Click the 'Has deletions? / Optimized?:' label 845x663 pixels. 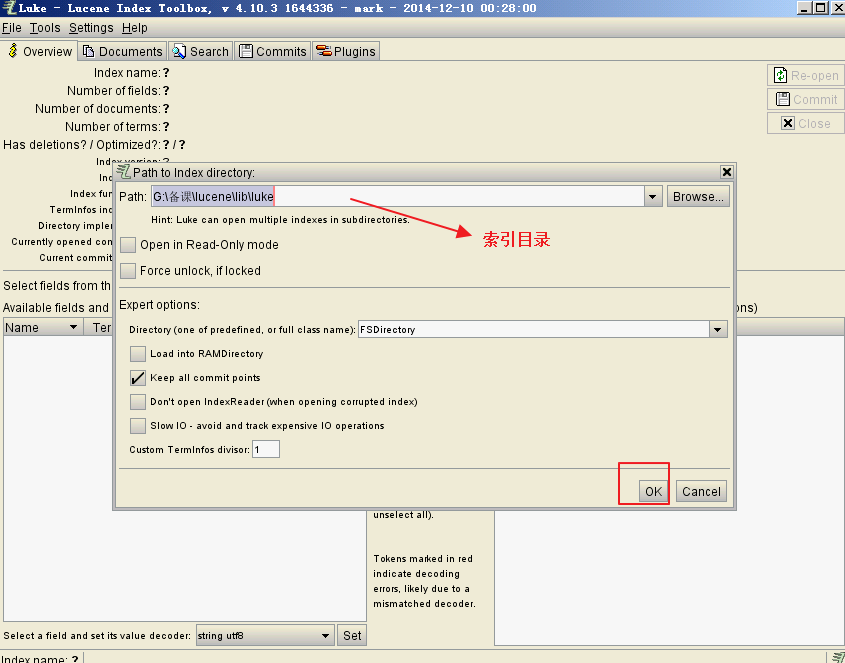pos(81,145)
